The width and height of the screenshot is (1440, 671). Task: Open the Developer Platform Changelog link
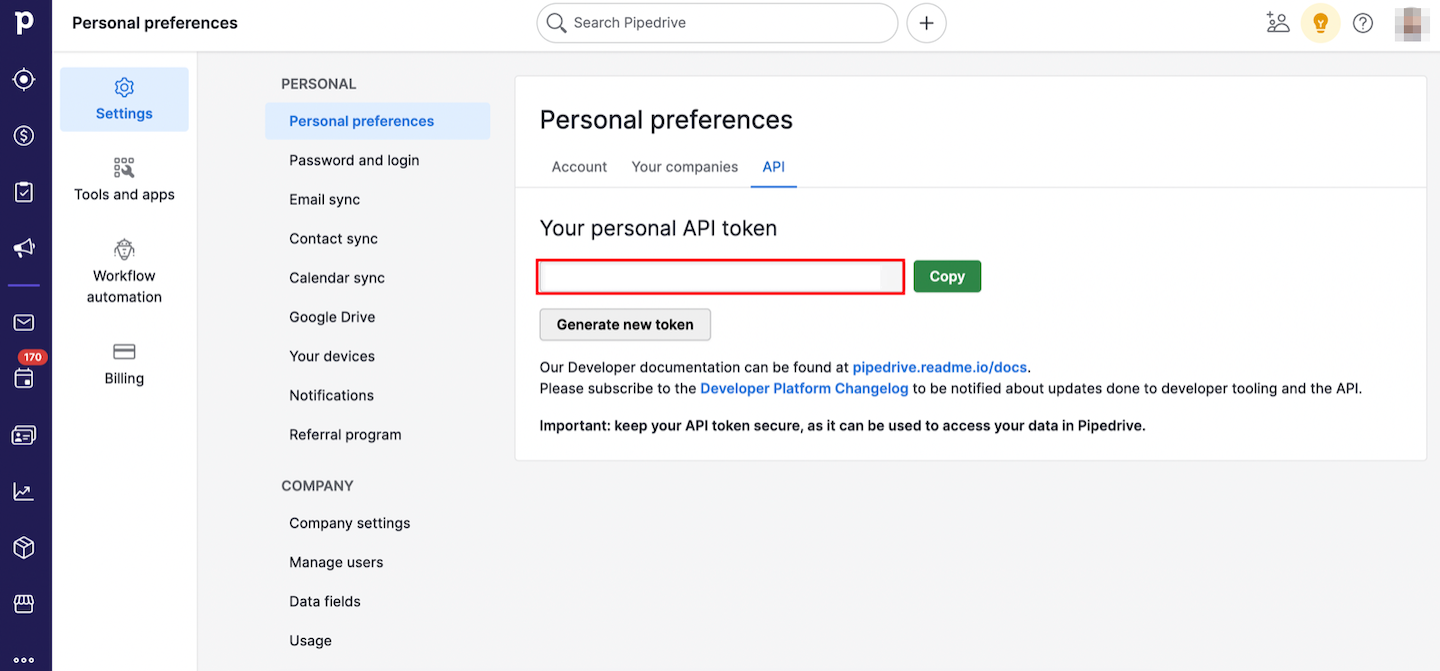804,388
